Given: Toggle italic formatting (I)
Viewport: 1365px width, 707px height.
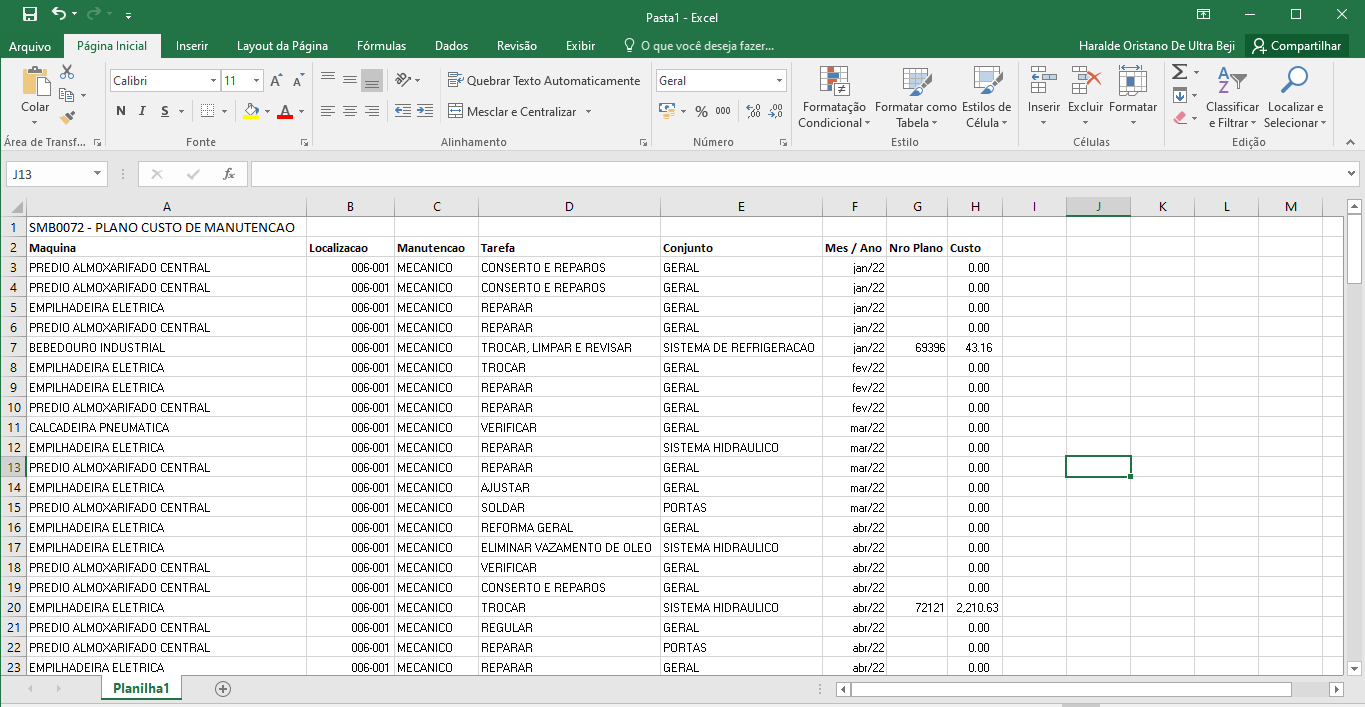Looking at the screenshot, I should point(142,112).
